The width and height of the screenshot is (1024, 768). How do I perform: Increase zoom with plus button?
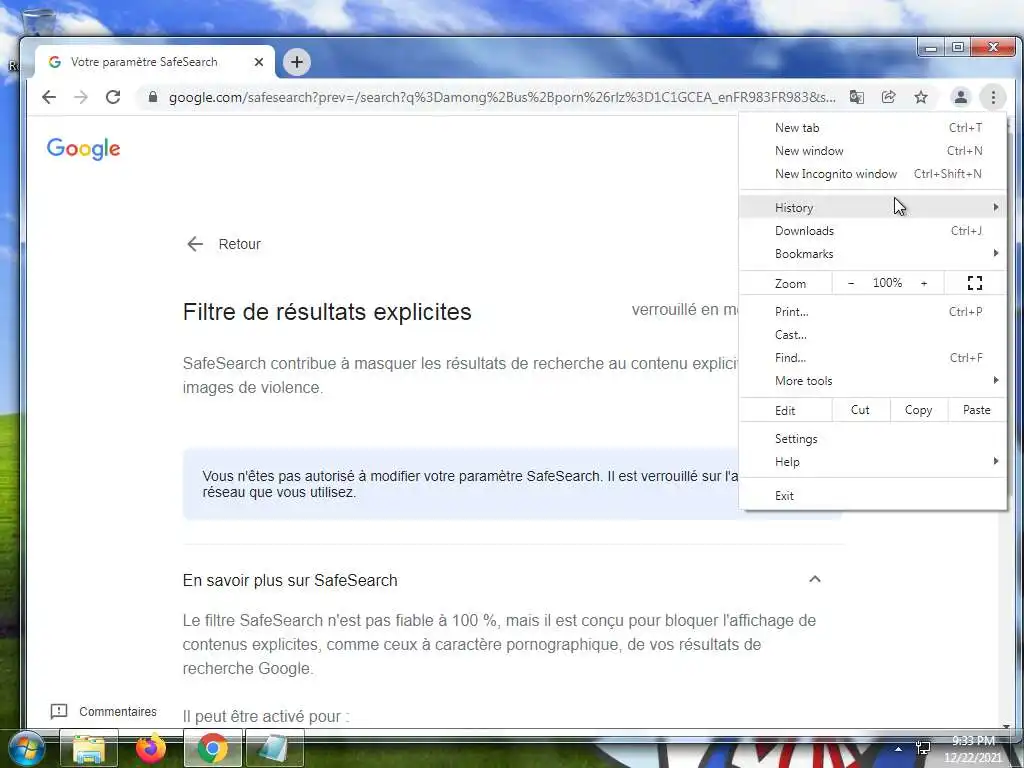(924, 283)
